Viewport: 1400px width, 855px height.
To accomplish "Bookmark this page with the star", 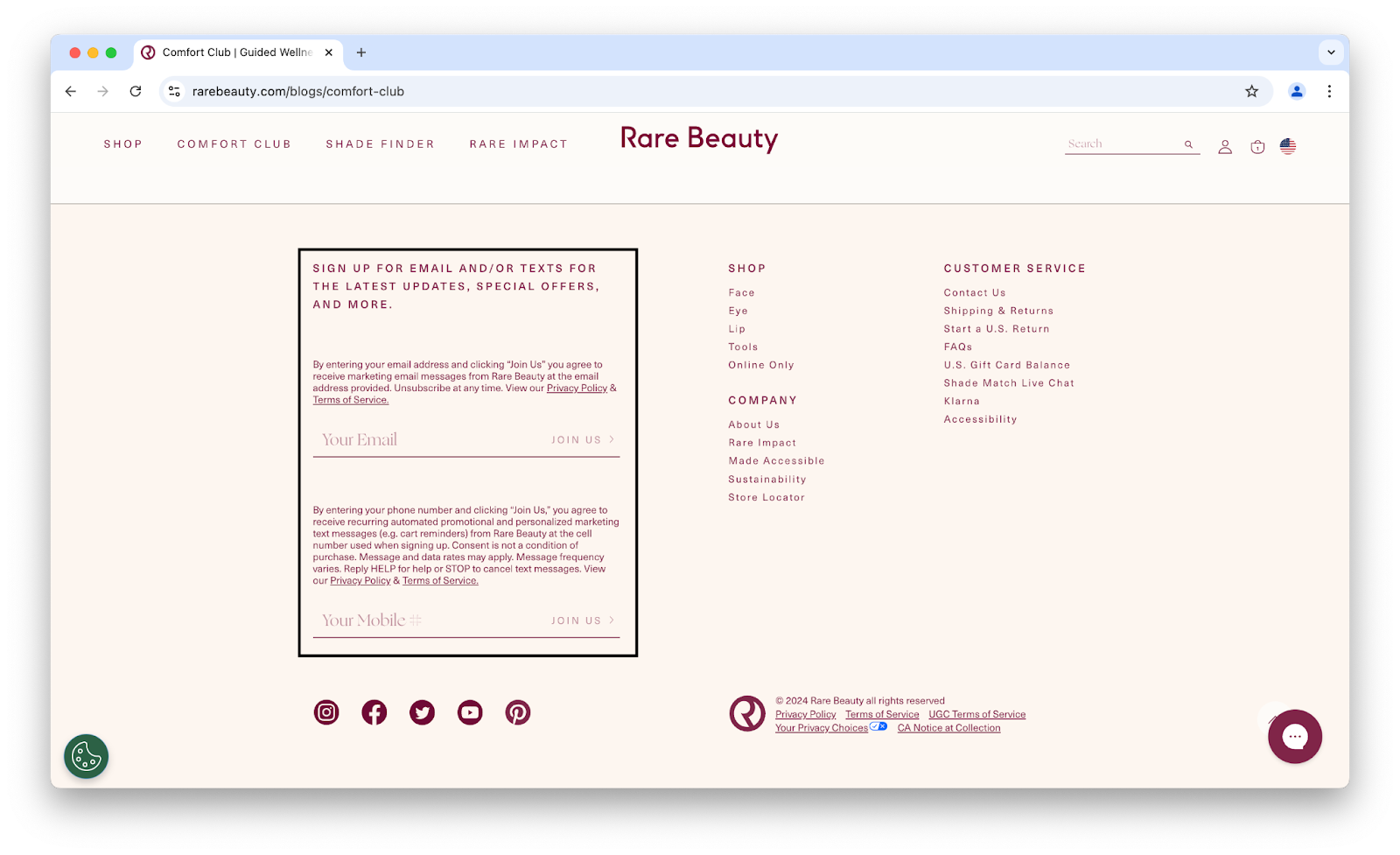I will (1252, 91).
